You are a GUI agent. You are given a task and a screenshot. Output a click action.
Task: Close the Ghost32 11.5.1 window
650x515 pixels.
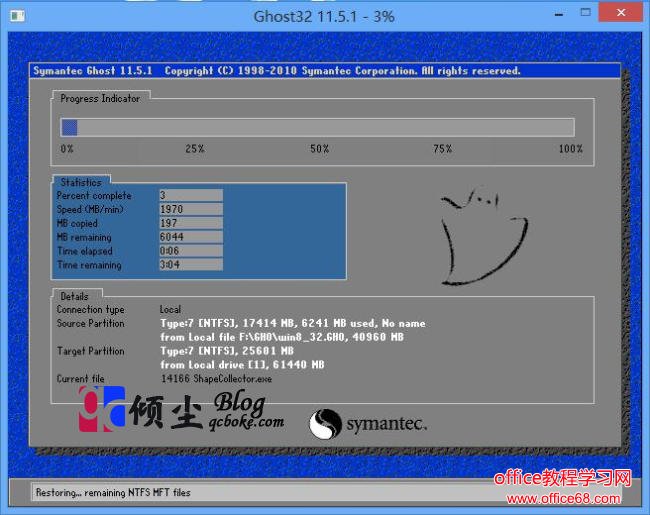pos(620,12)
